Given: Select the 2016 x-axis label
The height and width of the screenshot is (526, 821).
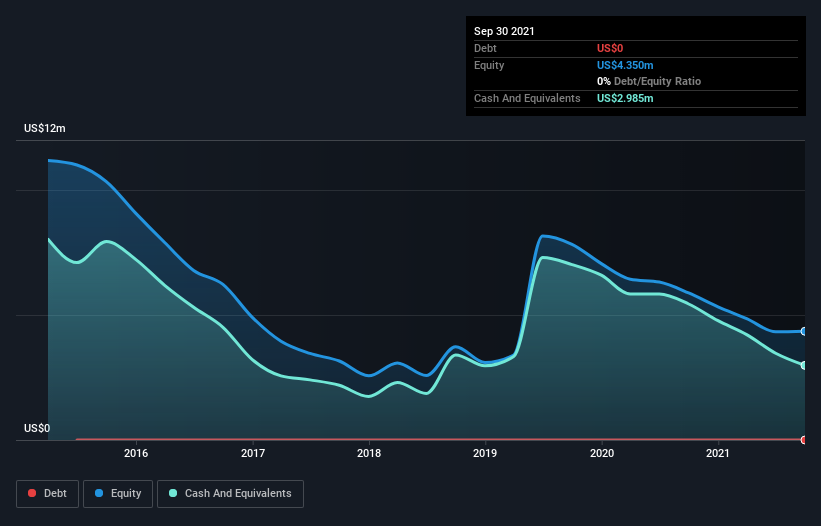Looking at the screenshot, I should click(x=136, y=453).
